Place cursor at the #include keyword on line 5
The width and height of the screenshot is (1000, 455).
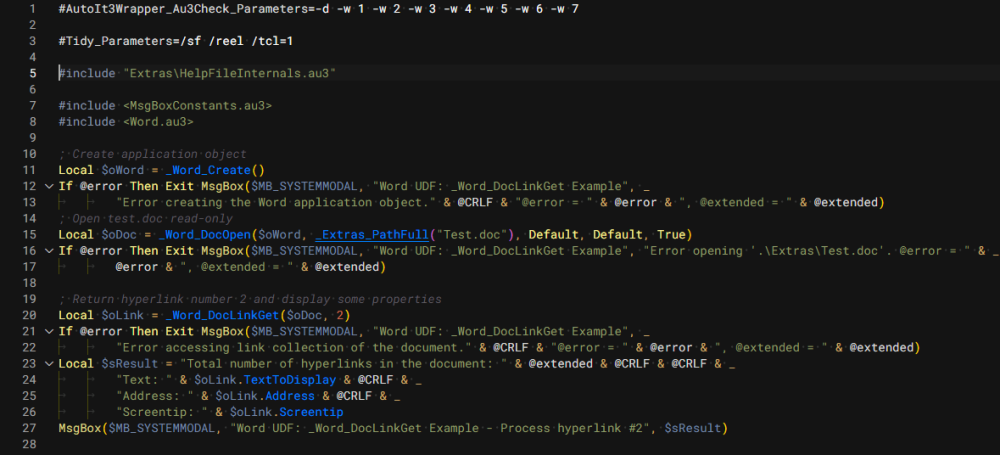[x=87, y=73]
